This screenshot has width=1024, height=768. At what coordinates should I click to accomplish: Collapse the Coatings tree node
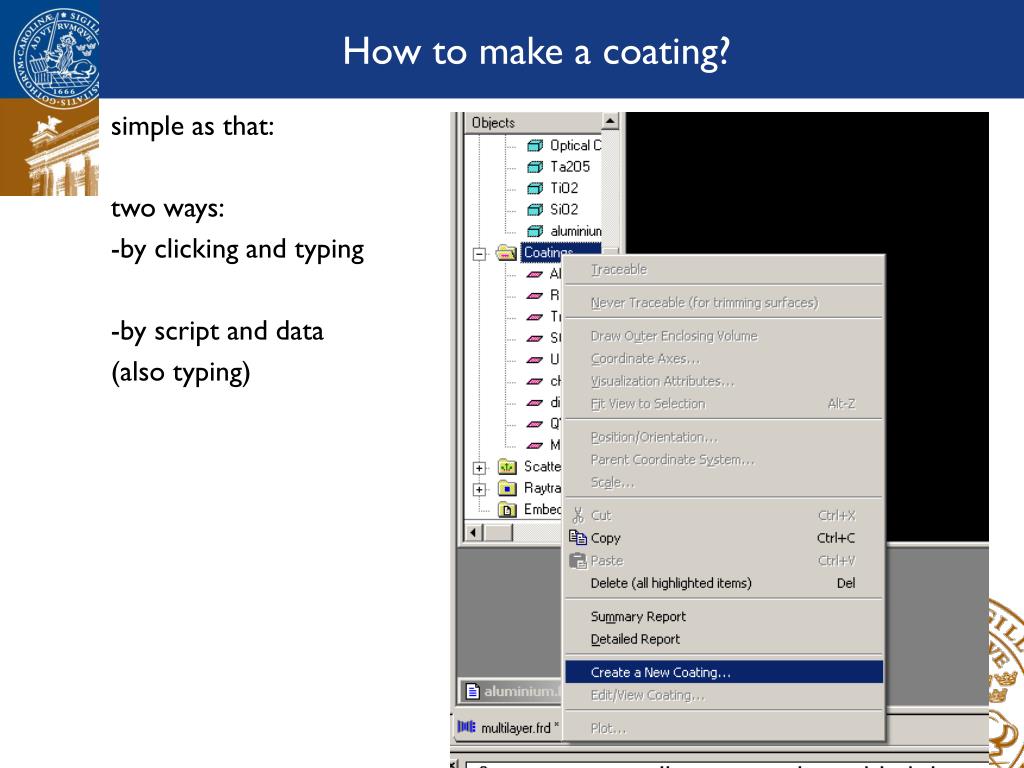tap(479, 254)
